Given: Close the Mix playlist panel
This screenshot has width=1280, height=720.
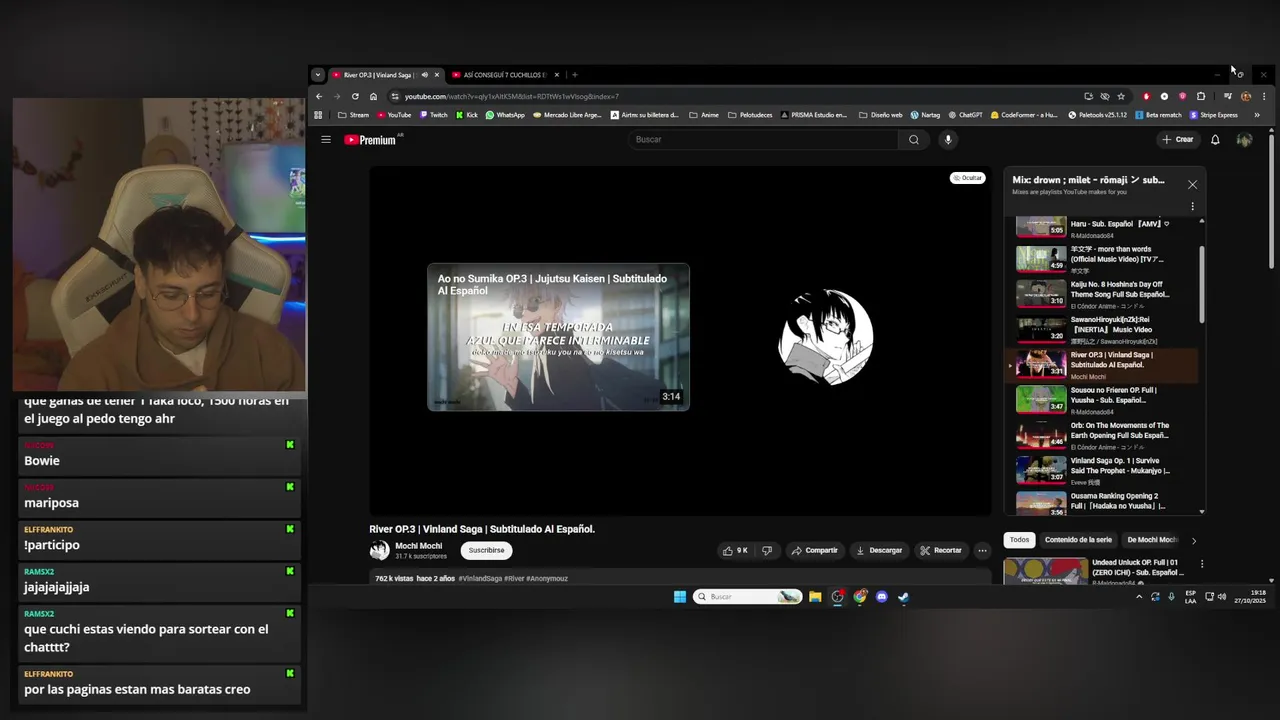Looking at the screenshot, I should pyautogui.click(x=1192, y=185).
